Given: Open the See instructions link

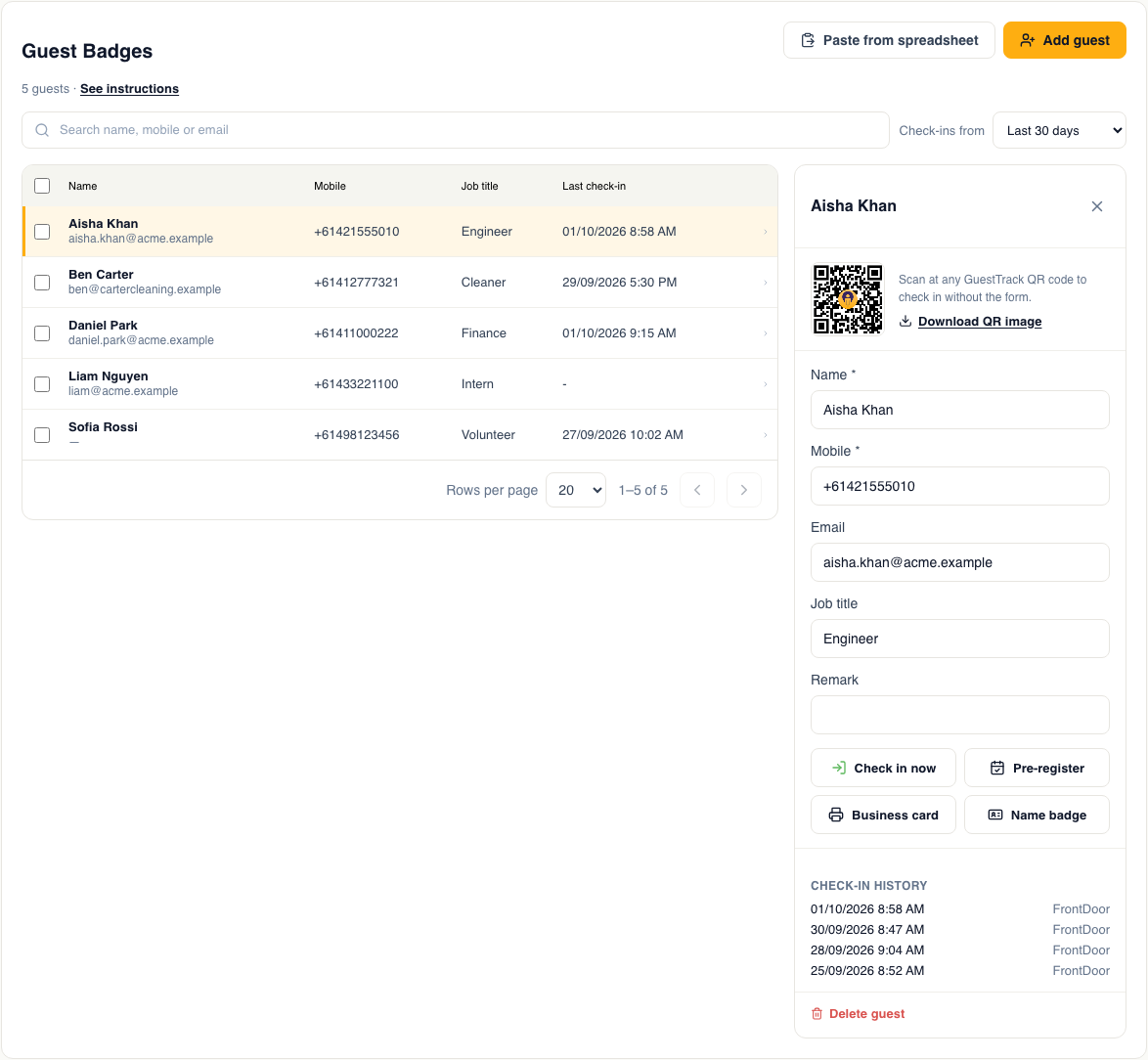Looking at the screenshot, I should [x=130, y=89].
